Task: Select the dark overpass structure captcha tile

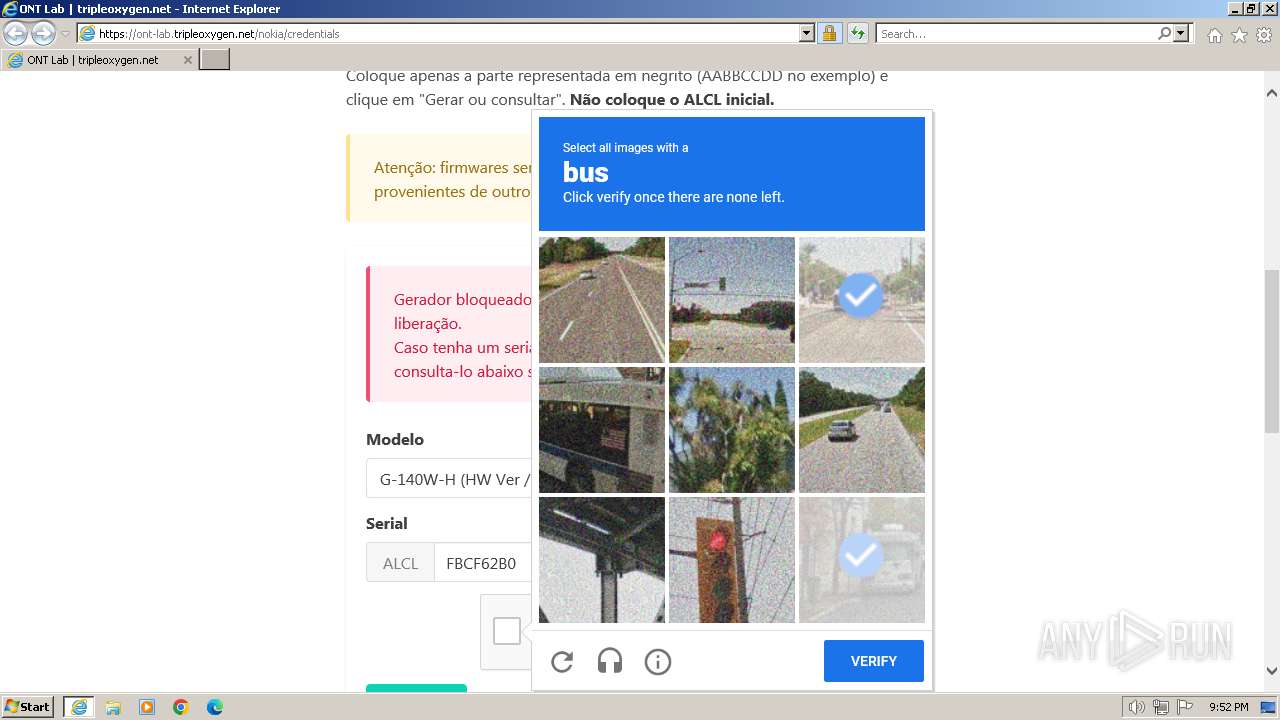Action: 602,560
